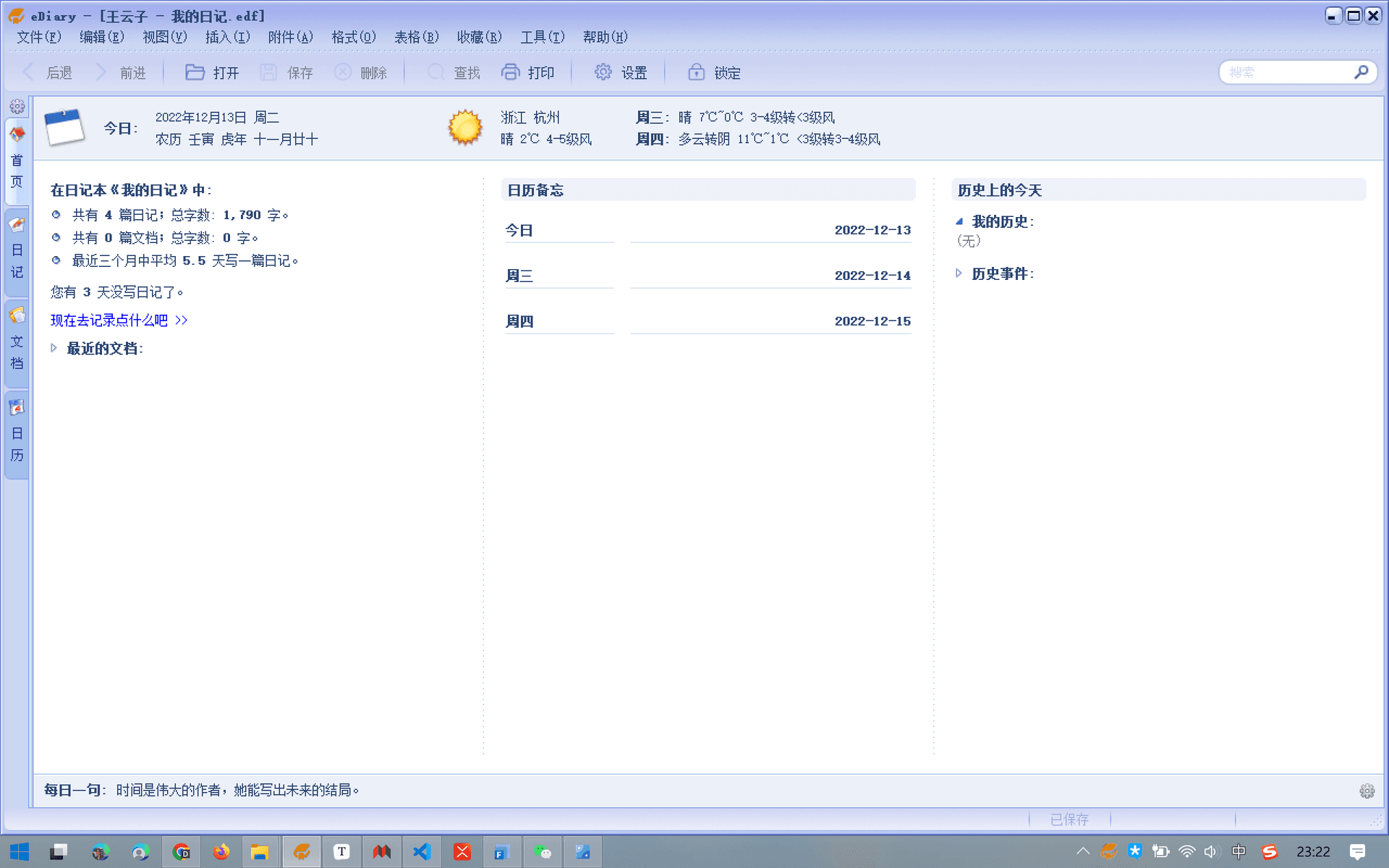Print using the 打印 toolbar button

(527, 72)
